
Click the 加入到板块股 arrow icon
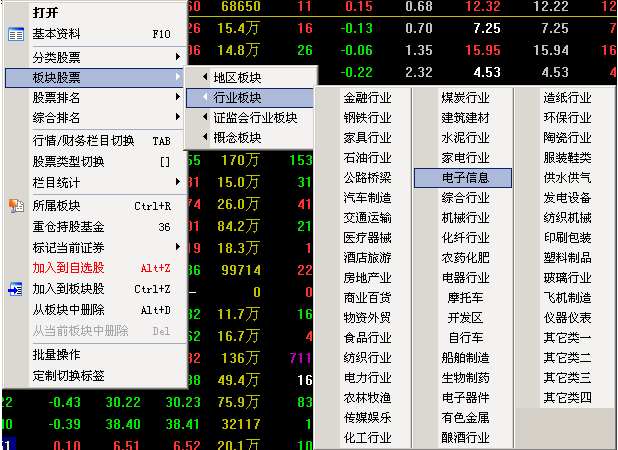click(15, 289)
